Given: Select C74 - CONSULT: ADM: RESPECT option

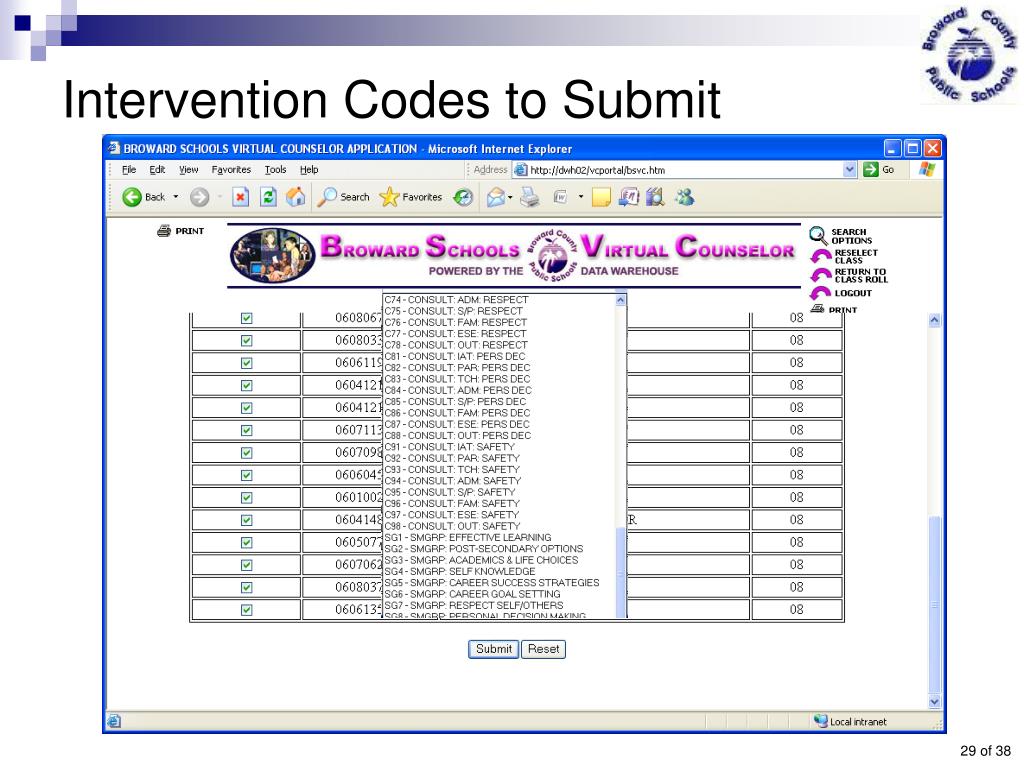Looking at the screenshot, I should (456, 300).
